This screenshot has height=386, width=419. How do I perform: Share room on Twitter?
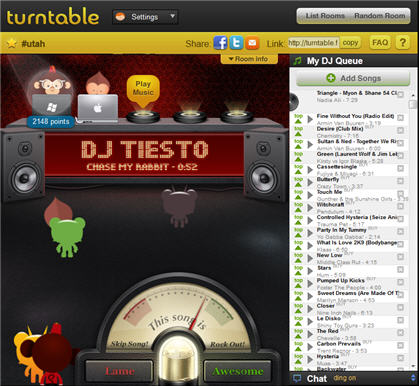tap(236, 43)
